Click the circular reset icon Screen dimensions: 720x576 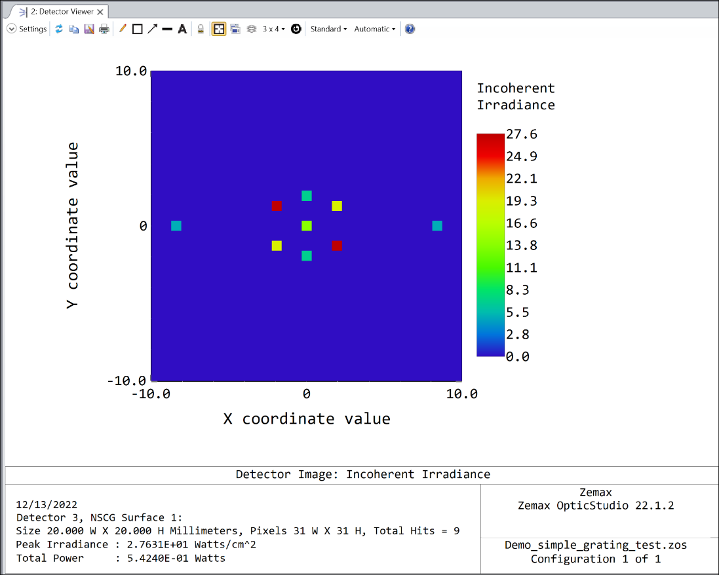point(296,29)
